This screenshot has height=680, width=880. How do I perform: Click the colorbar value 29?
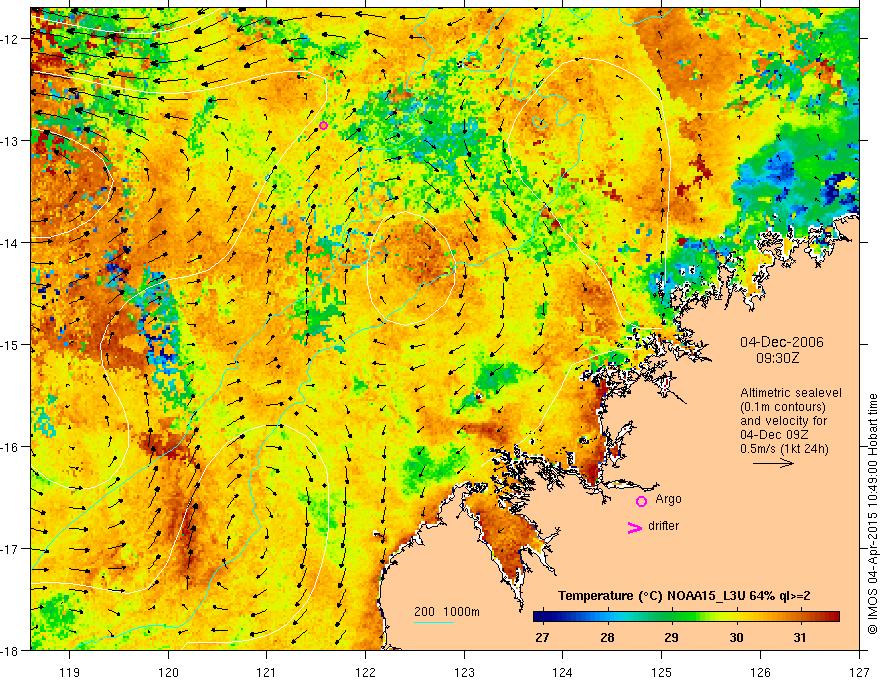[x=671, y=637]
